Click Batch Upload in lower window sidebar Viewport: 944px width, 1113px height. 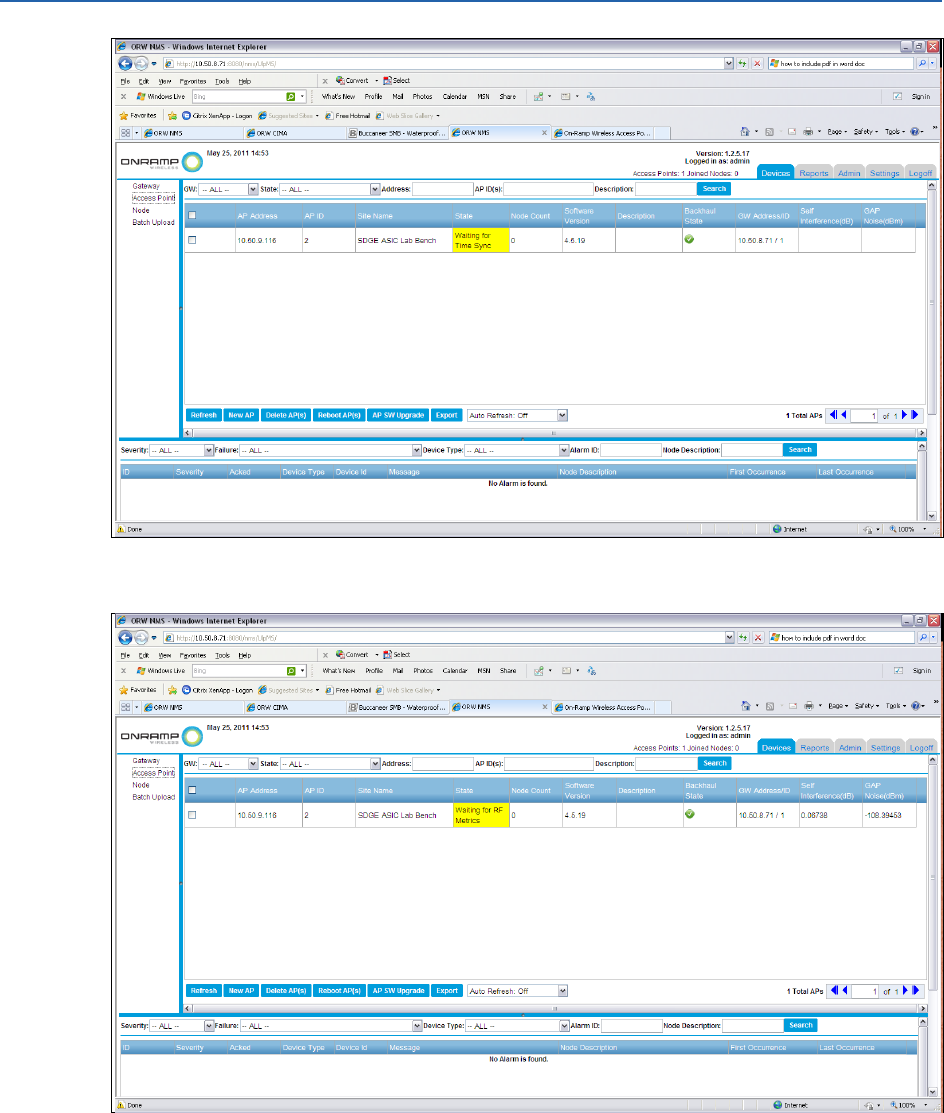153,797
